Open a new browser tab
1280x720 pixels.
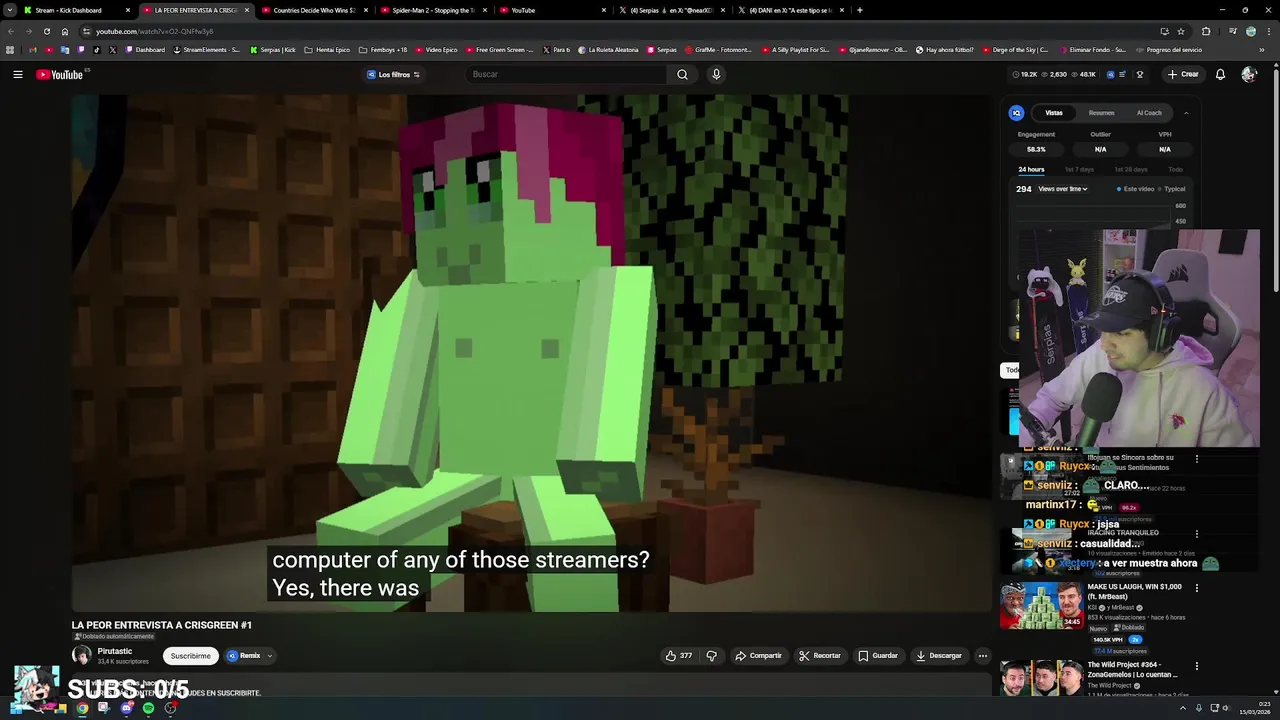coord(860,10)
